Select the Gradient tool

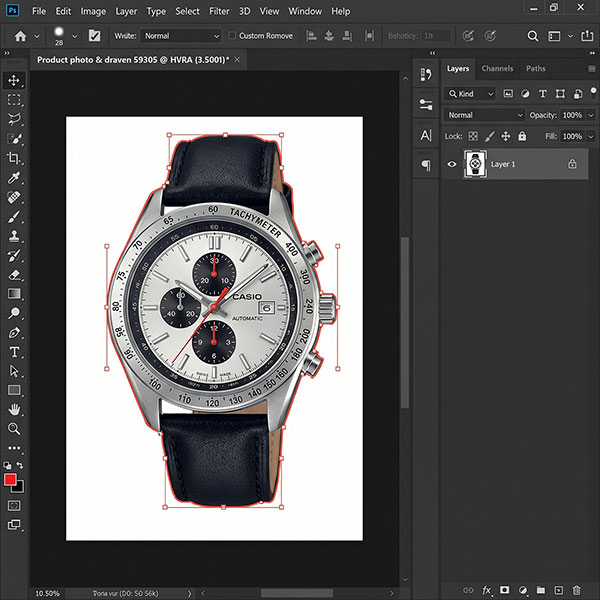pyautogui.click(x=14, y=294)
